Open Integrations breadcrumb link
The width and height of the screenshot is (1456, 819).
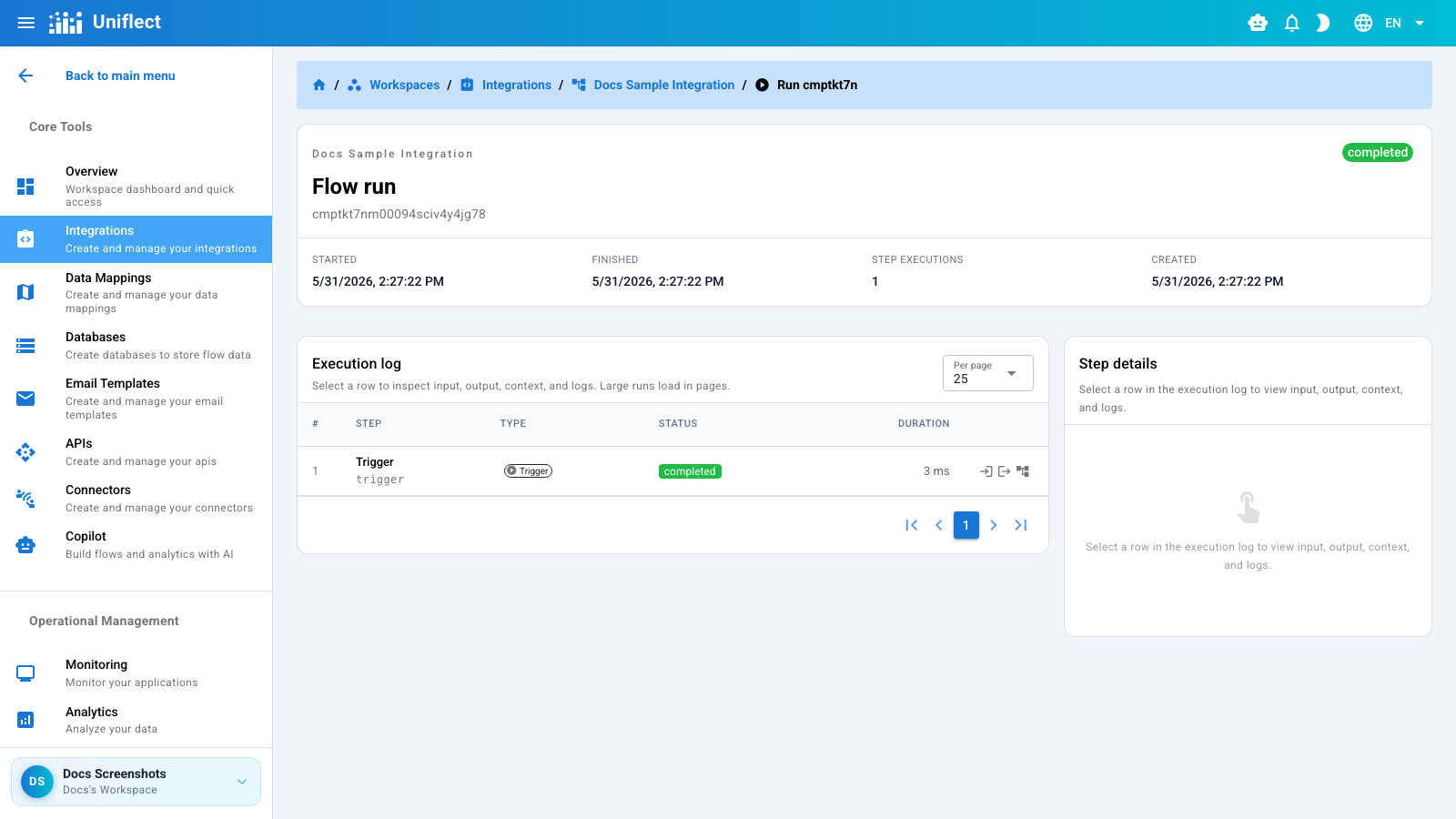coord(517,85)
